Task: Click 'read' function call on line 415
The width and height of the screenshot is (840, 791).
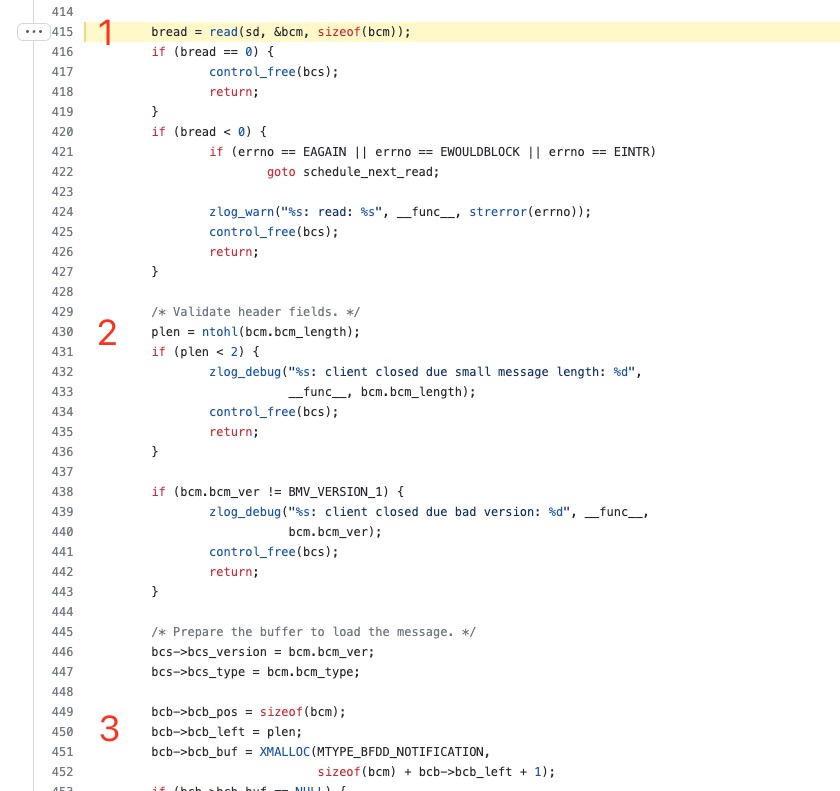Action: point(223,32)
